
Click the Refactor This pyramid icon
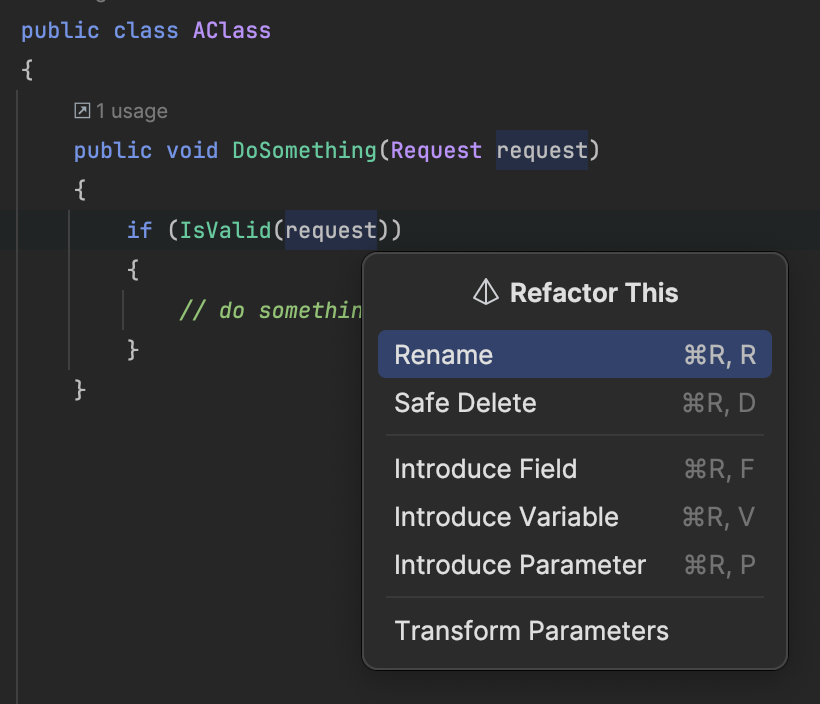485,293
